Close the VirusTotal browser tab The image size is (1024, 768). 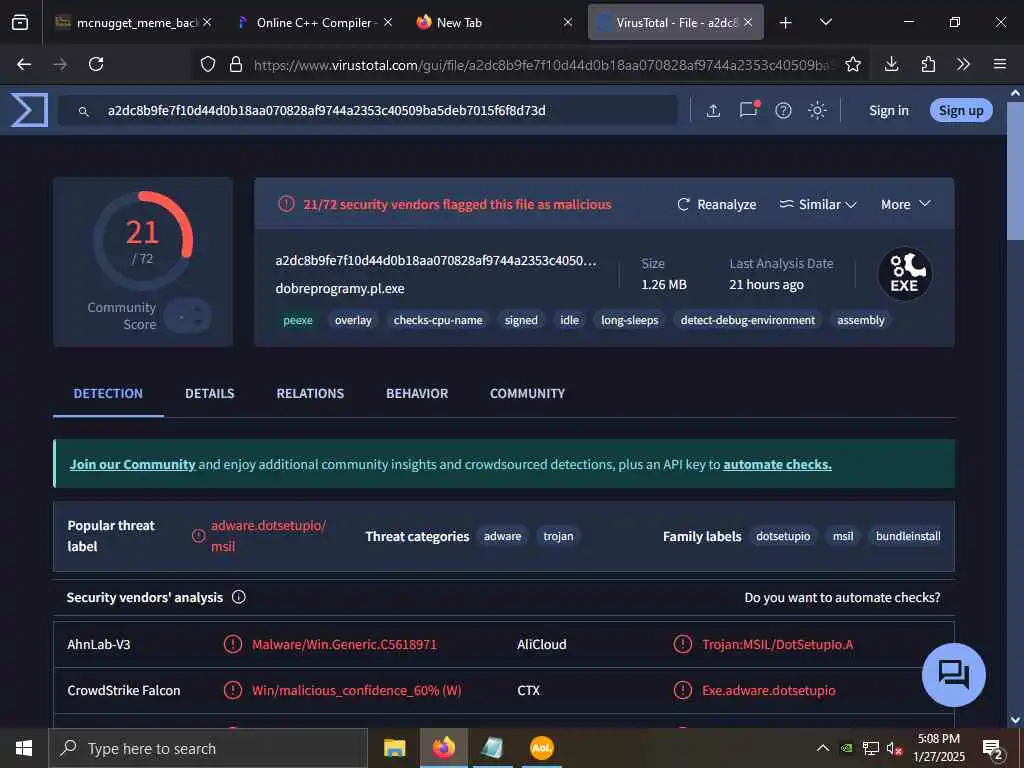pos(748,23)
